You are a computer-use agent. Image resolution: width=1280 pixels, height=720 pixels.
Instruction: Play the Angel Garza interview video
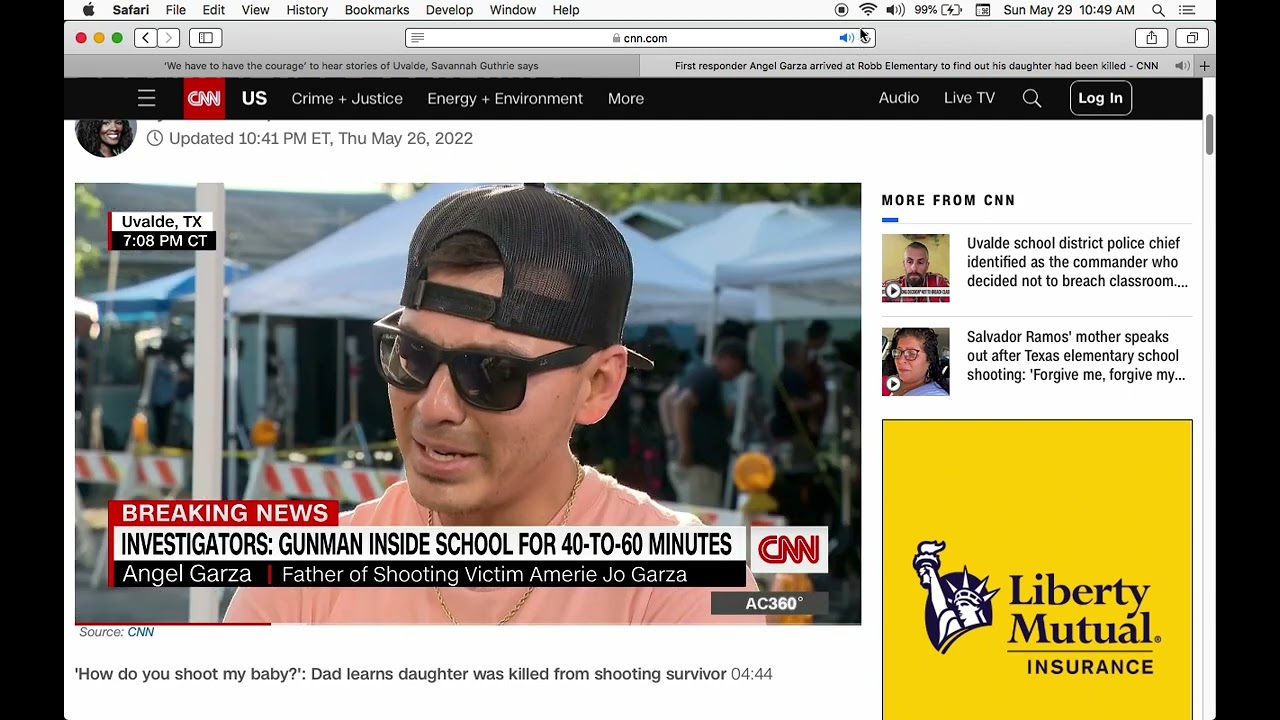[x=468, y=403]
